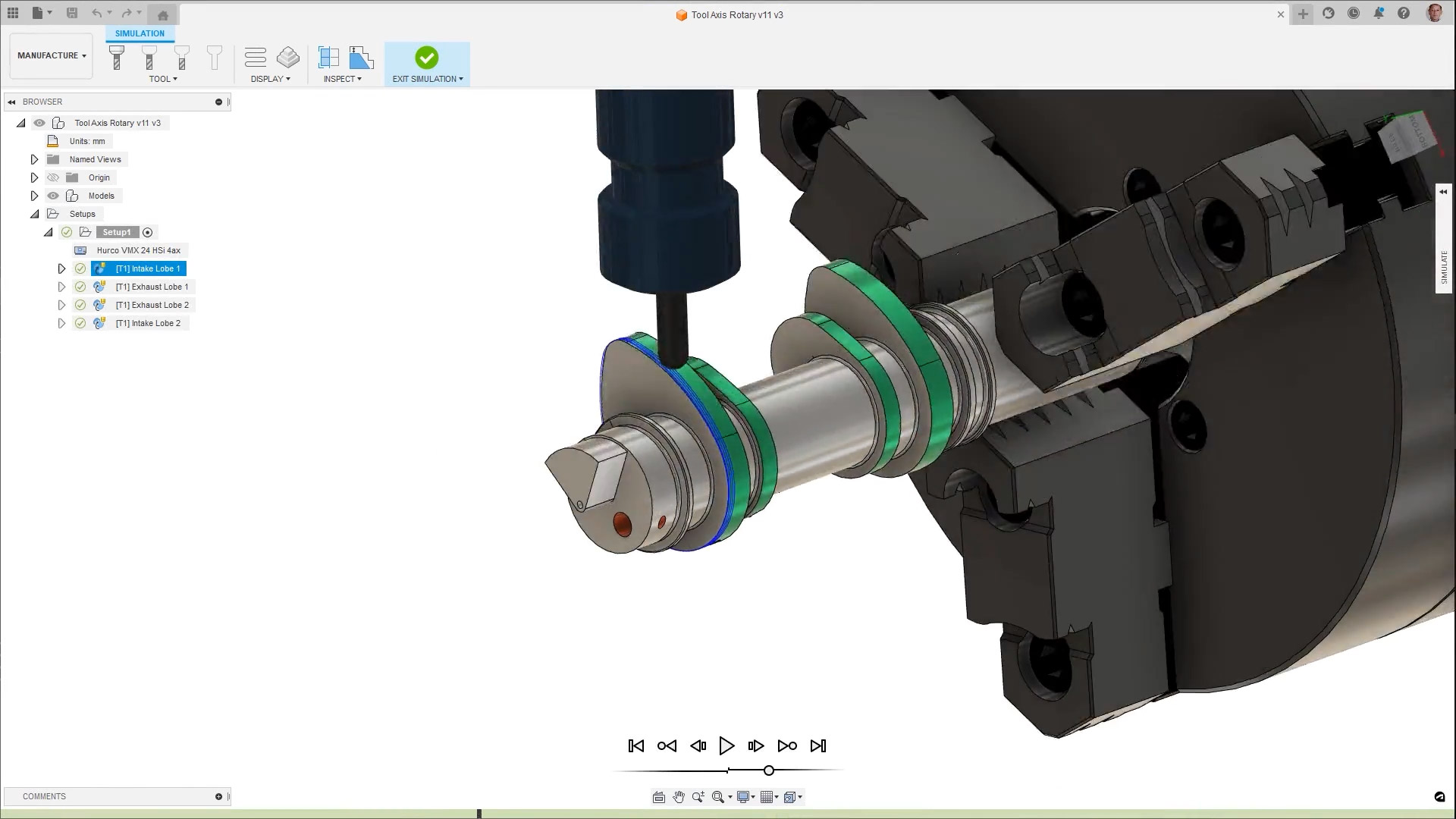This screenshot has width=1456, height=819.
Task: Open the data panel grid icon
Action: [x=13, y=13]
